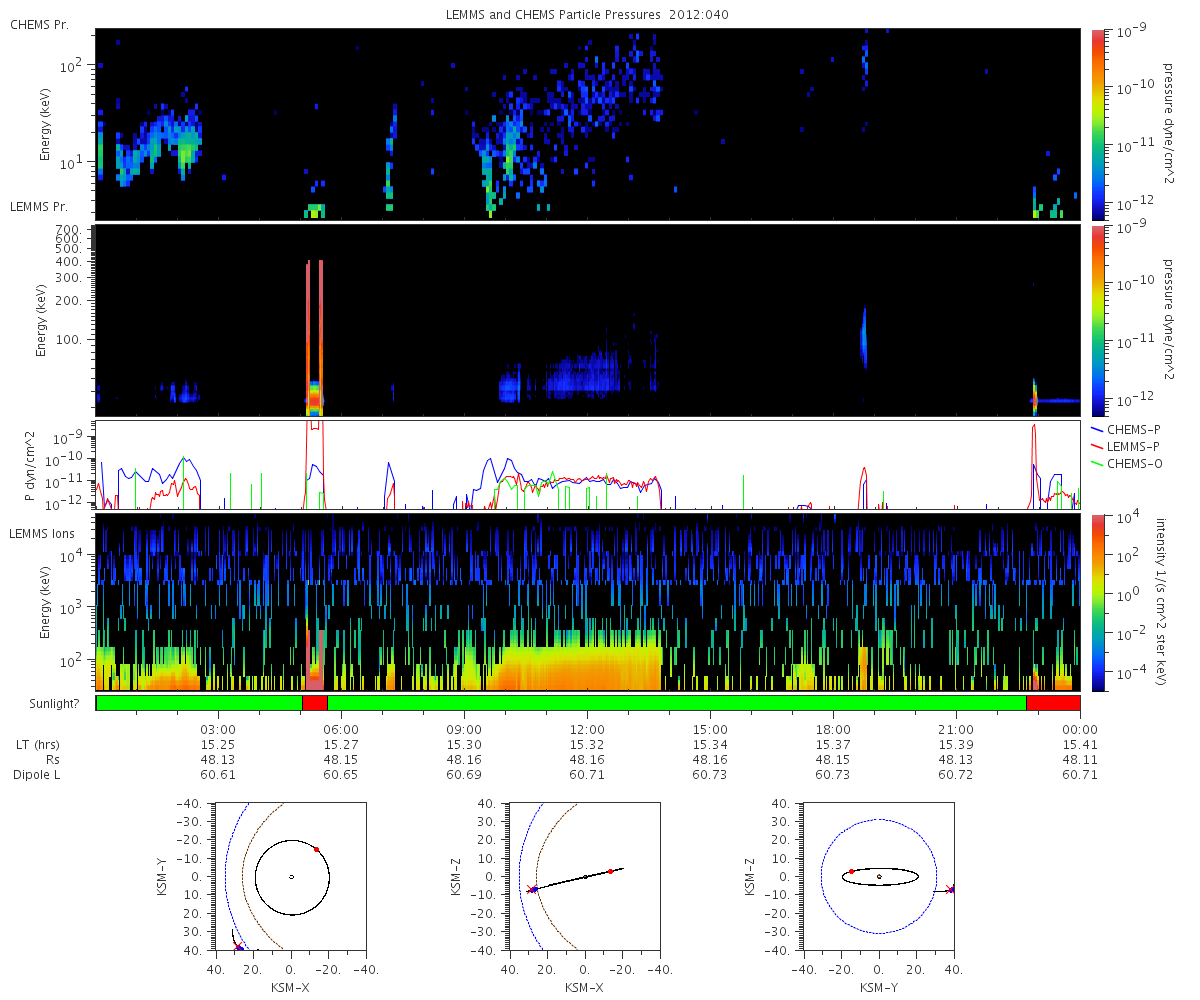Click the 06:00 time axis label
The height and width of the screenshot is (1000, 1200).
[341, 729]
